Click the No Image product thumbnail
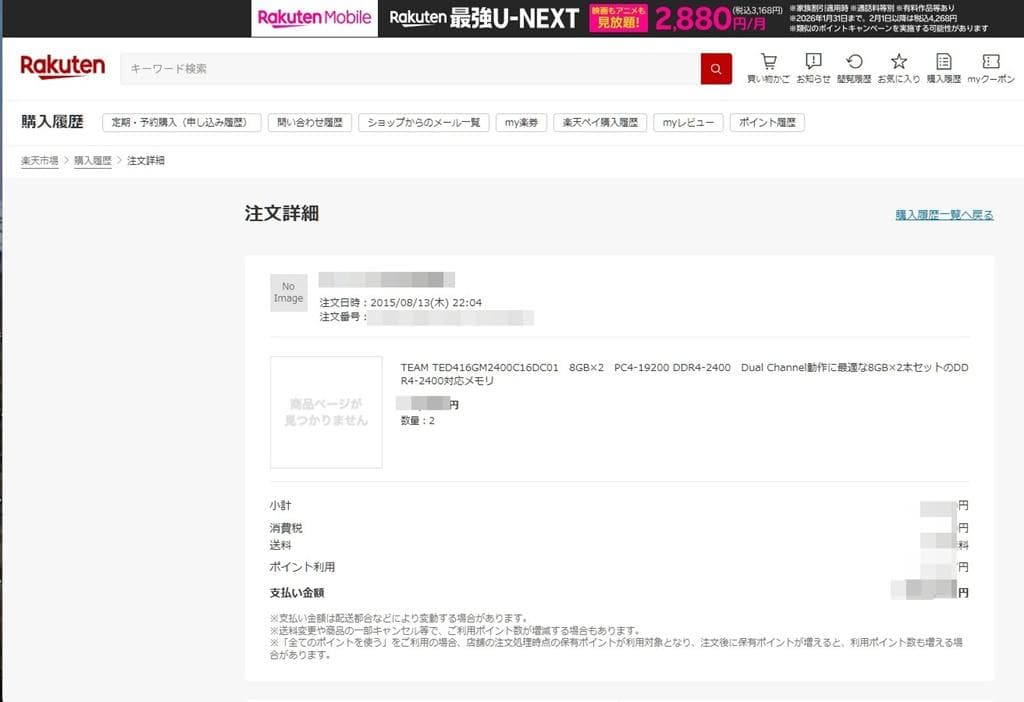Screen dimensions: 1024x702 [x=288, y=292]
